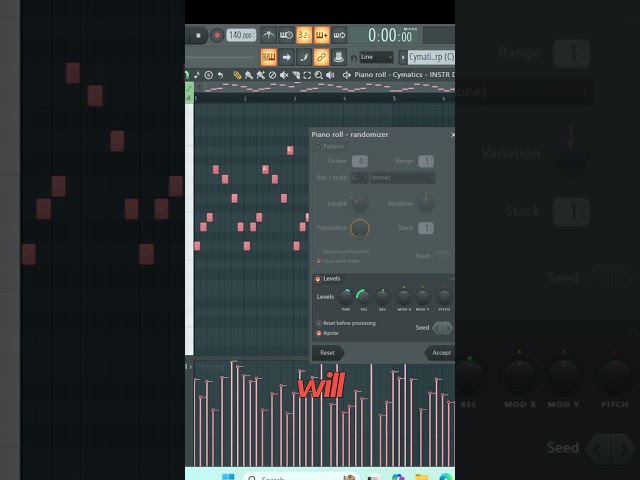This screenshot has width=640, height=480.
Task: Toggle wait for input to start playing
Action: (x=286, y=35)
